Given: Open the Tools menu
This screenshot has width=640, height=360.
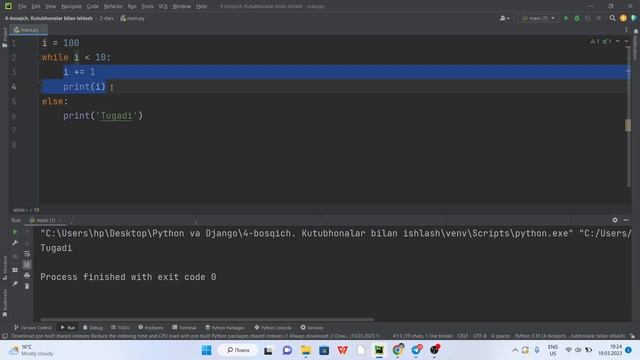Looking at the screenshot, I should pos(147,7).
